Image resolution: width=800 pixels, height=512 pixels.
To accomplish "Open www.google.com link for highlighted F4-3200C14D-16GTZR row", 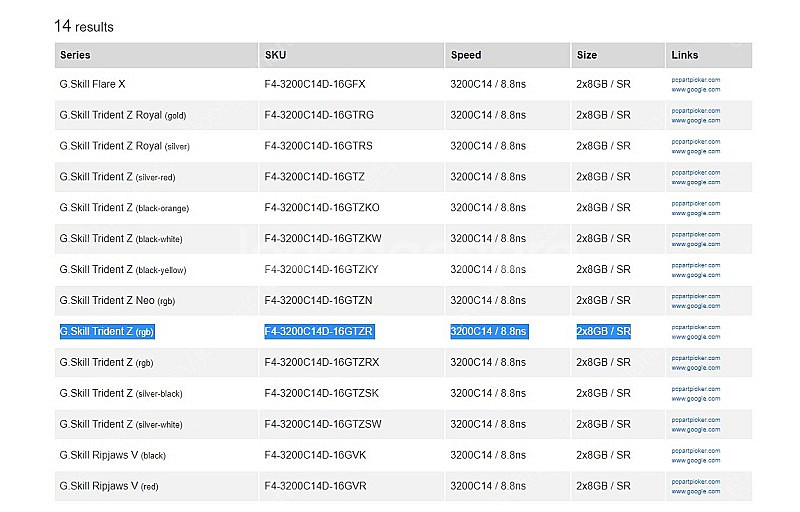I will coord(695,337).
